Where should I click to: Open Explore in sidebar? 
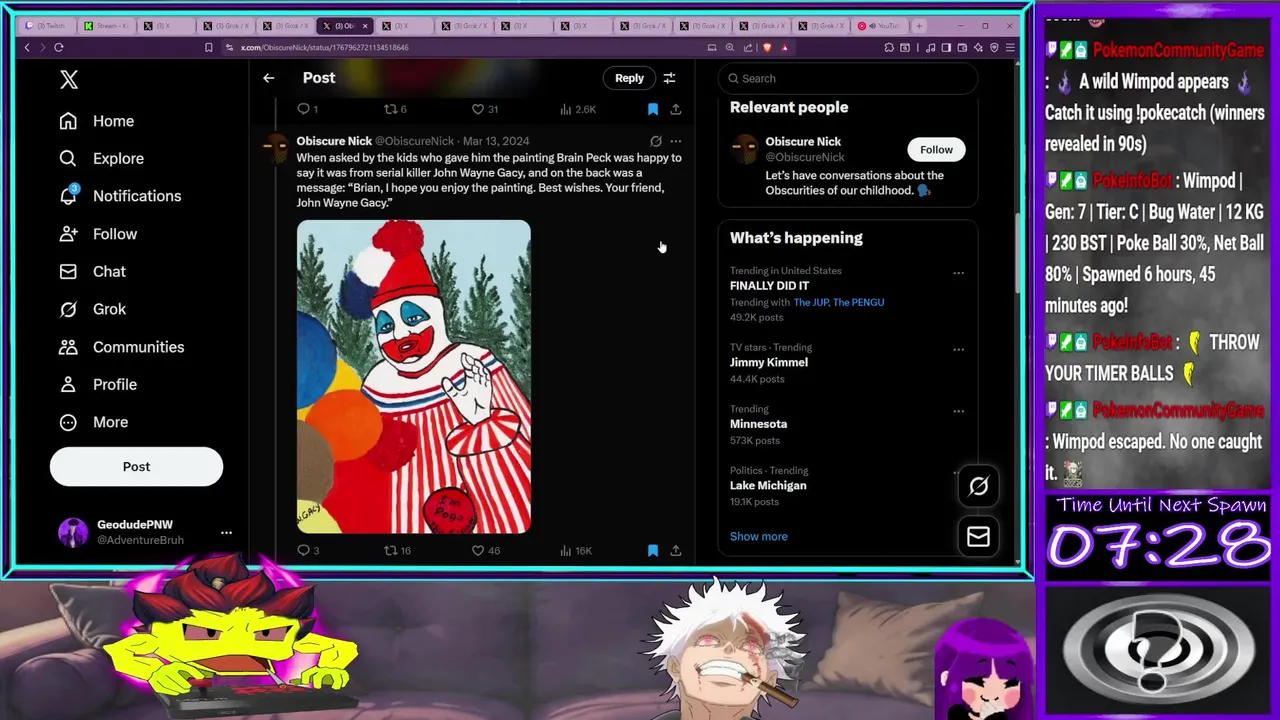[x=102, y=158]
